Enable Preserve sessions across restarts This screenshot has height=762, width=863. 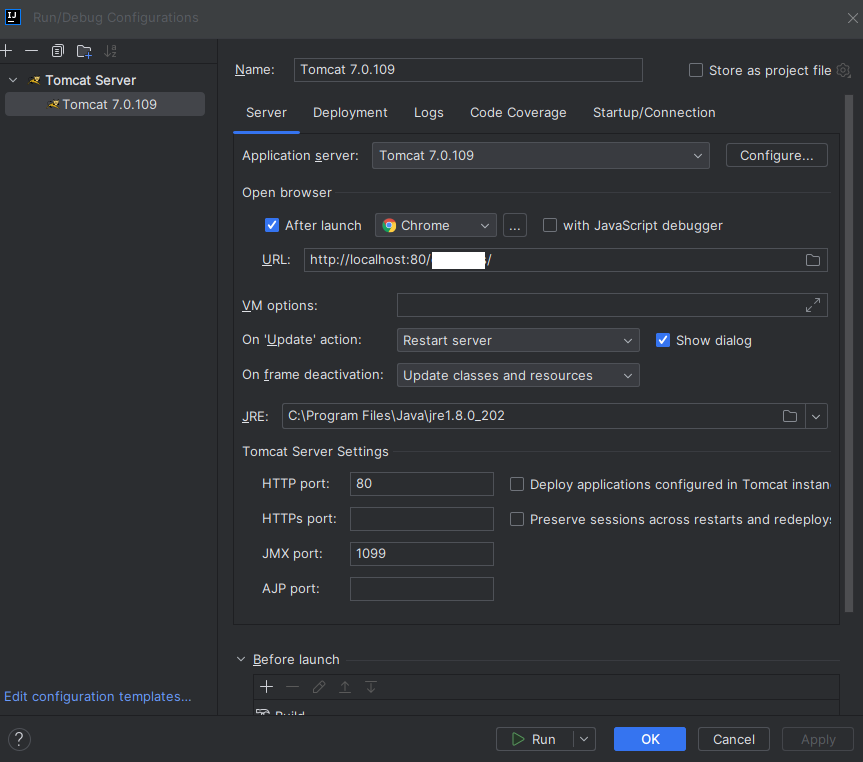tap(517, 519)
